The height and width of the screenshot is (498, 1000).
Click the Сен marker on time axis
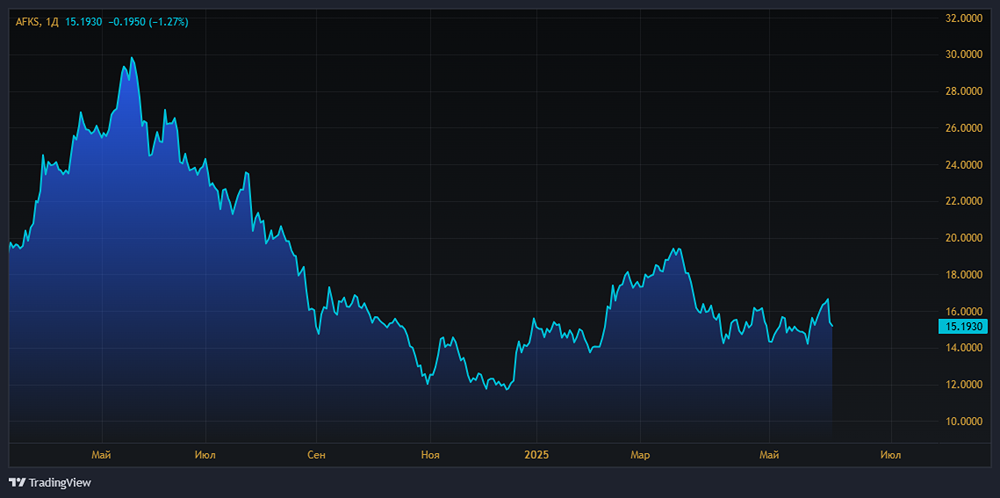316,455
